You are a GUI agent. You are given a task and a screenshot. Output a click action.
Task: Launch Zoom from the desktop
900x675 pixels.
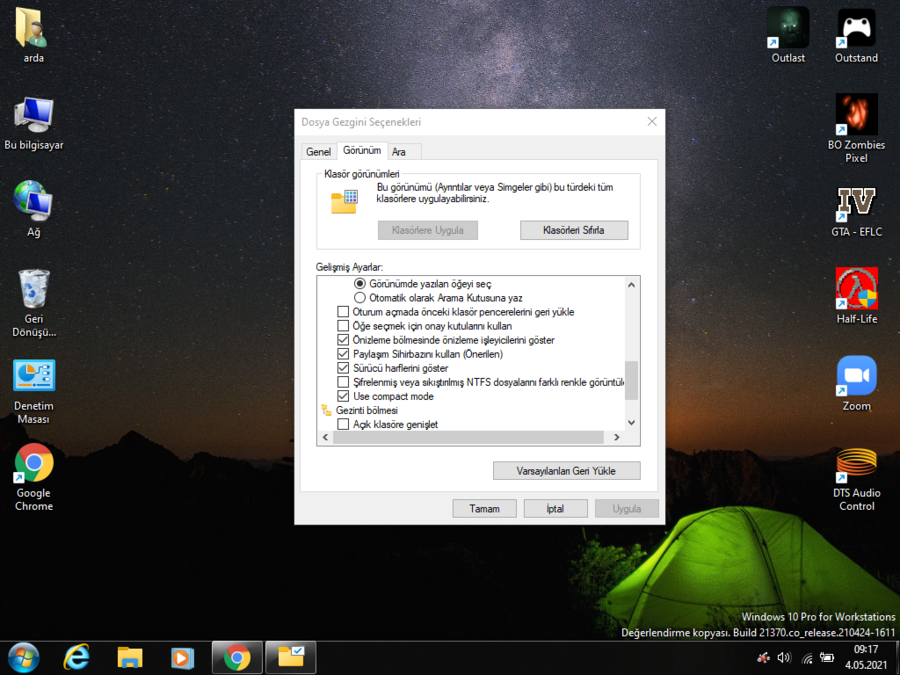(856, 376)
